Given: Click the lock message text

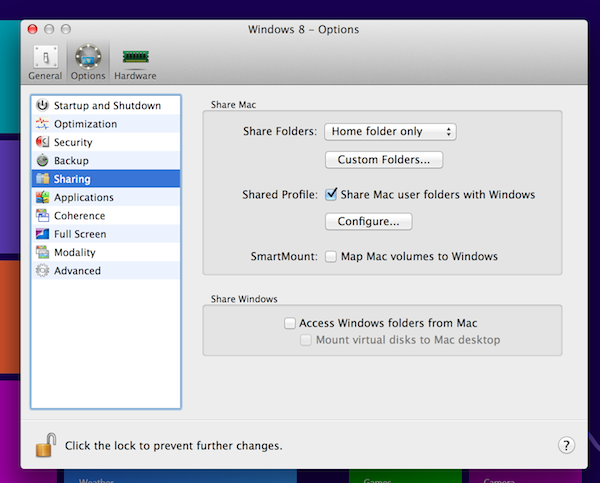Looking at the screenshot, I should (173, 445).
